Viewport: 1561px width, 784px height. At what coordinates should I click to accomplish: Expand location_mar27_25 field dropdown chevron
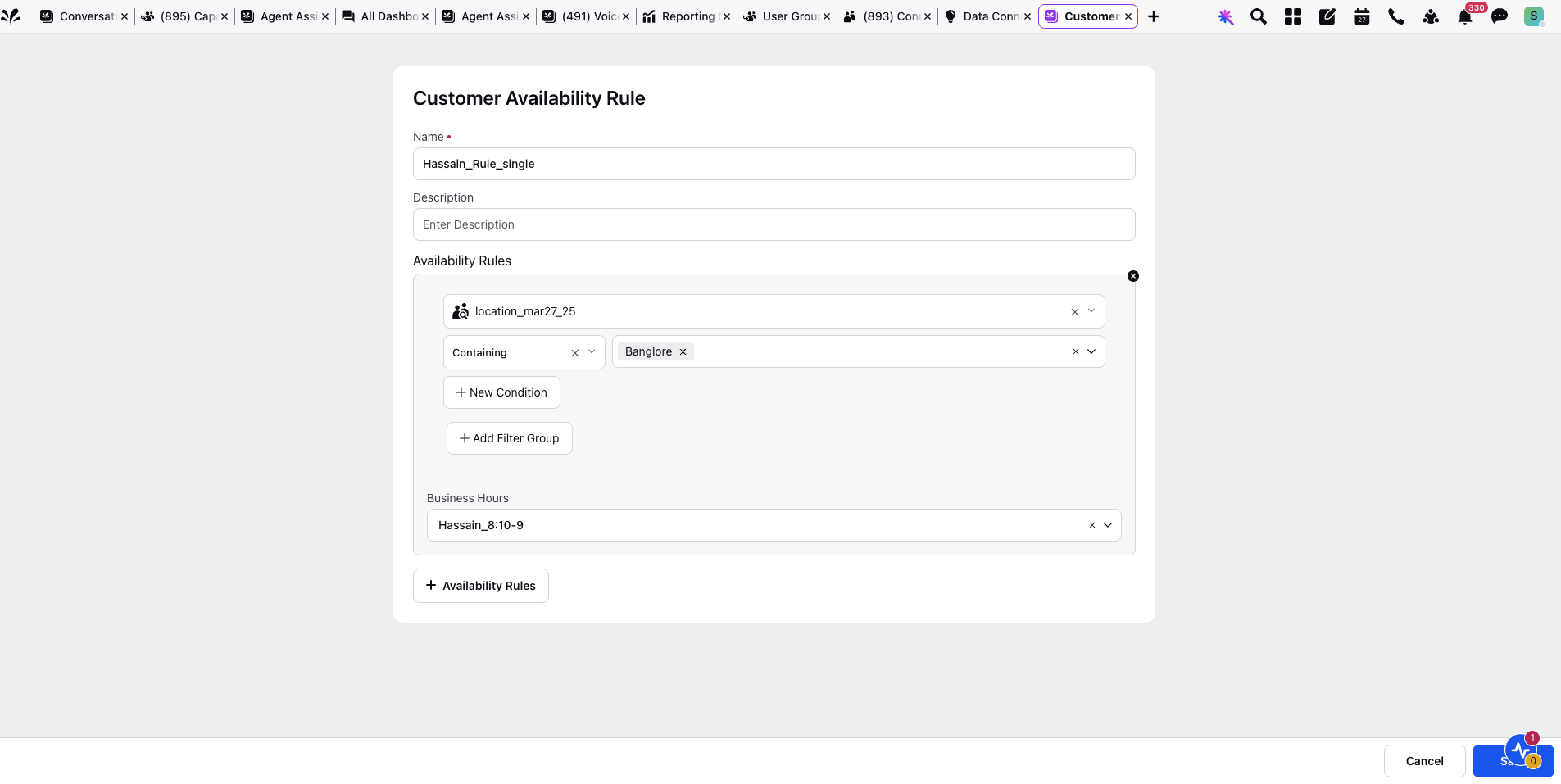pyautogui.click(x=1091, y=311)
